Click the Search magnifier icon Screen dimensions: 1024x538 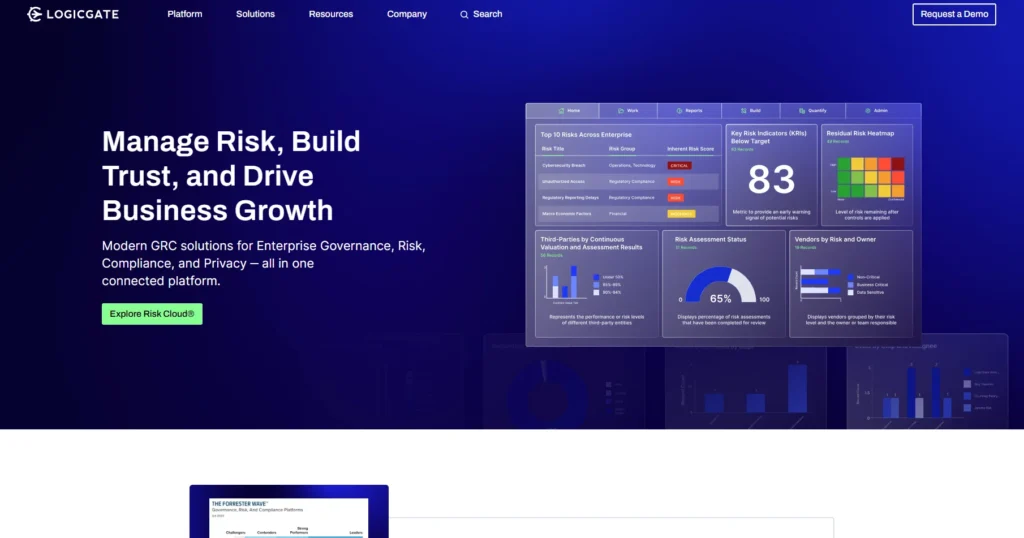[464, 15]
